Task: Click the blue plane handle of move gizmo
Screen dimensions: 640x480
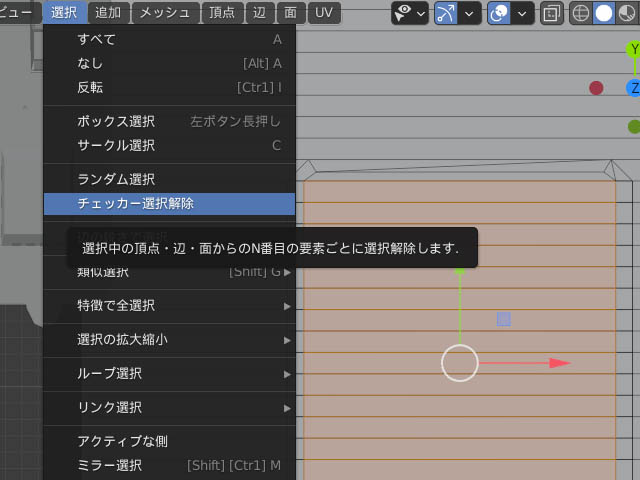Action: click(504, 319)
